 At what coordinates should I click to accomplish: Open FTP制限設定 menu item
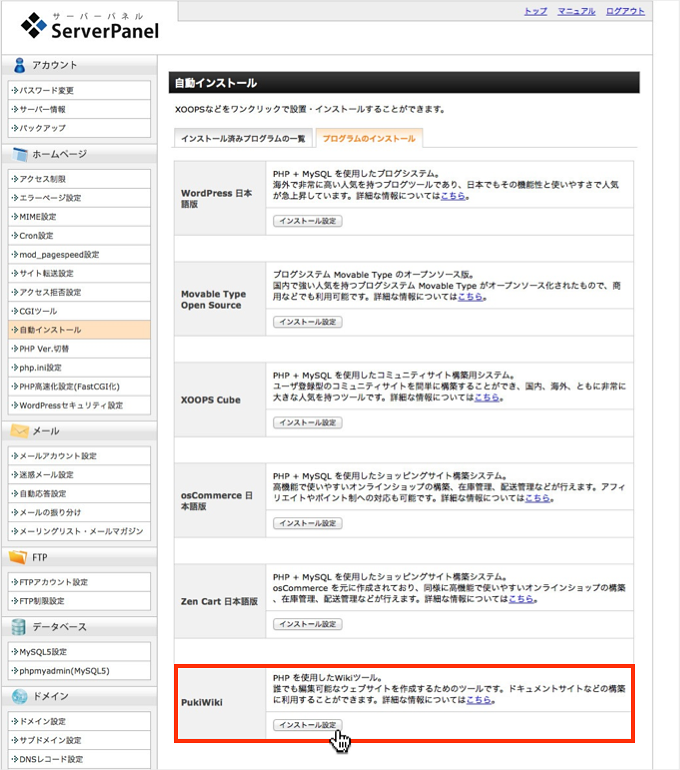click(80, 601)
